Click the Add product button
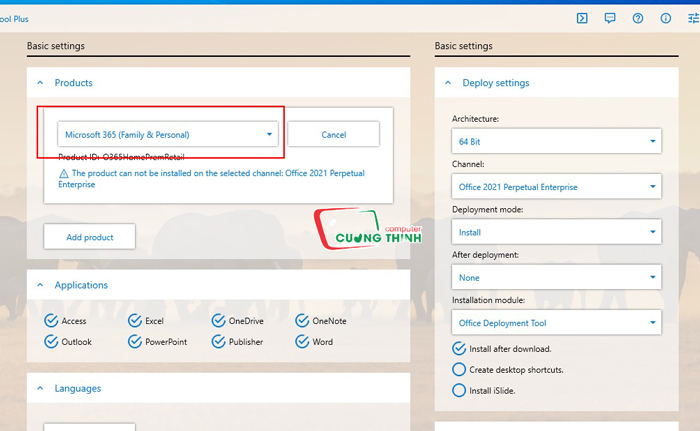The height and width of the screenshot is (431, 700). [89, 237]
